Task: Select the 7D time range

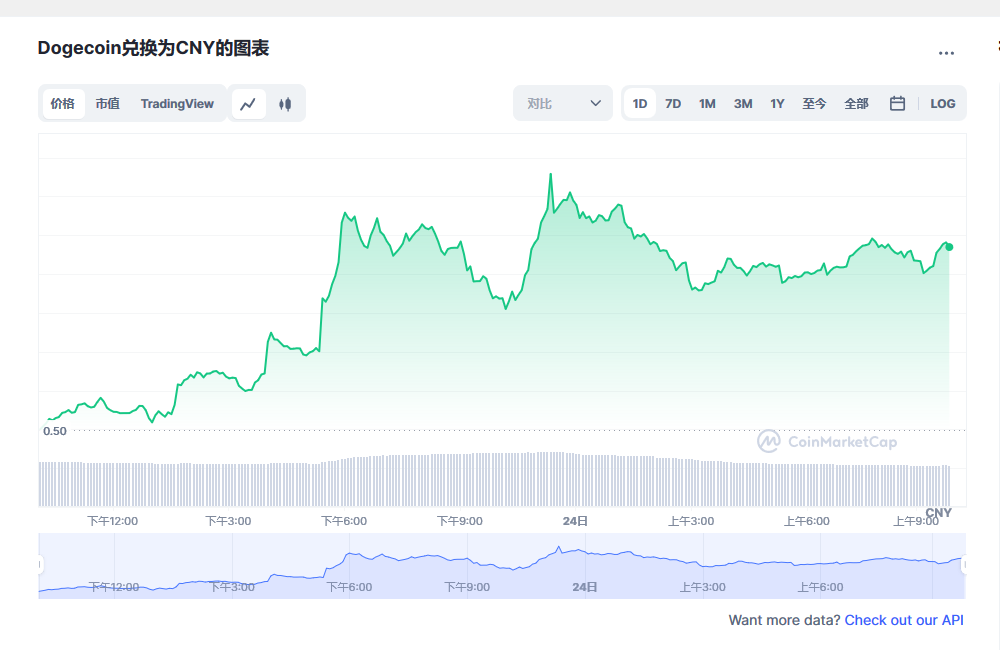Action: 673,103
